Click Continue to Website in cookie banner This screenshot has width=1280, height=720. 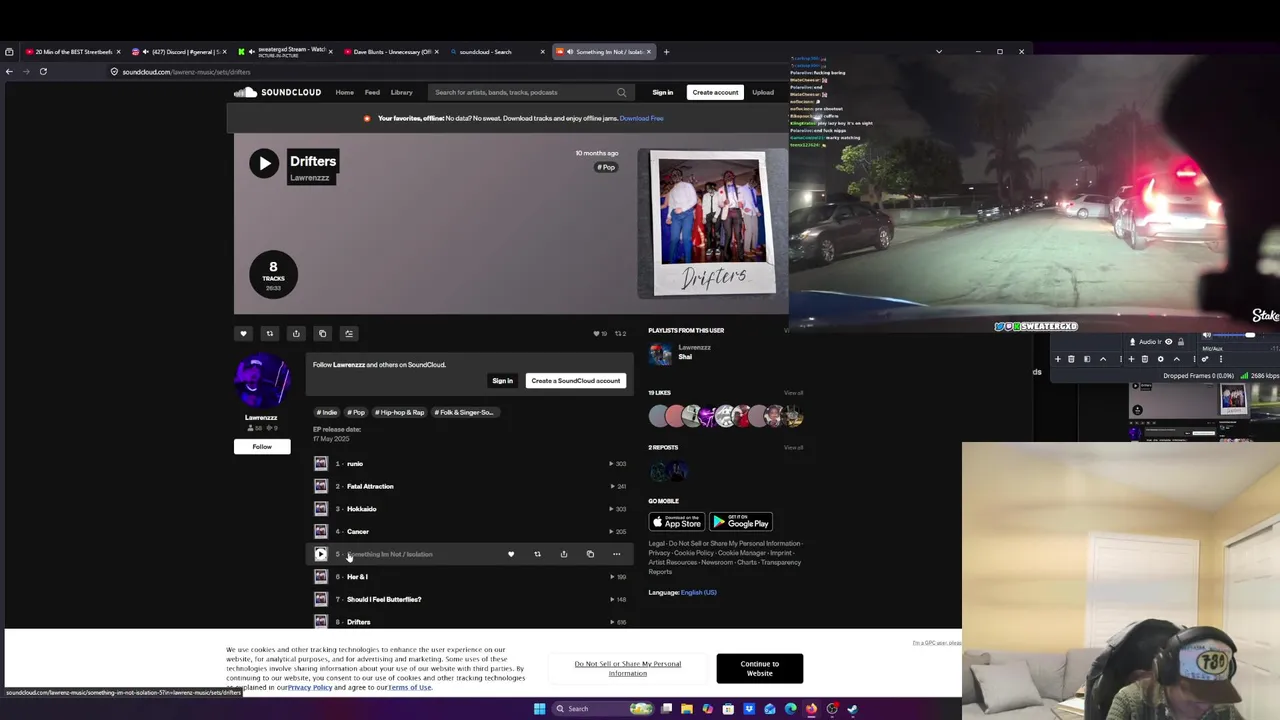pos(759,668)
